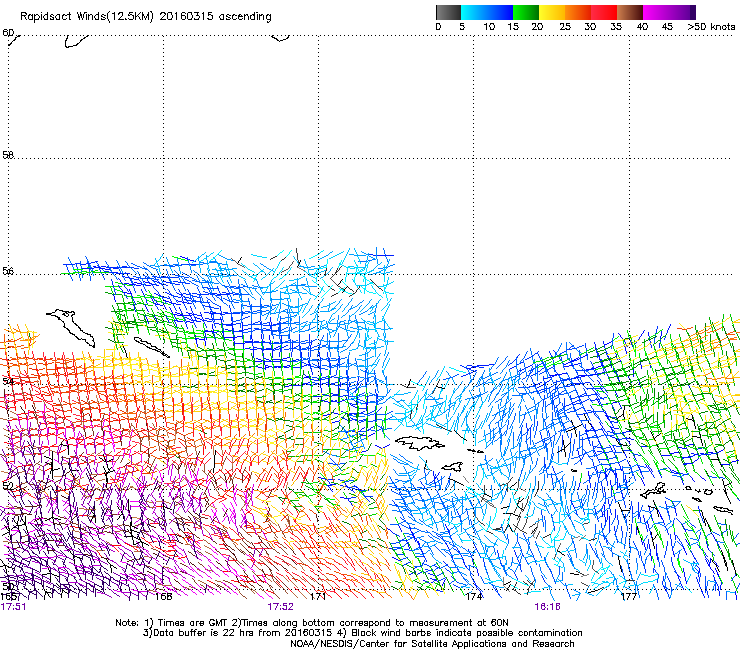
Task: Click the '177' longitude label
Action: tap(629, 597)
